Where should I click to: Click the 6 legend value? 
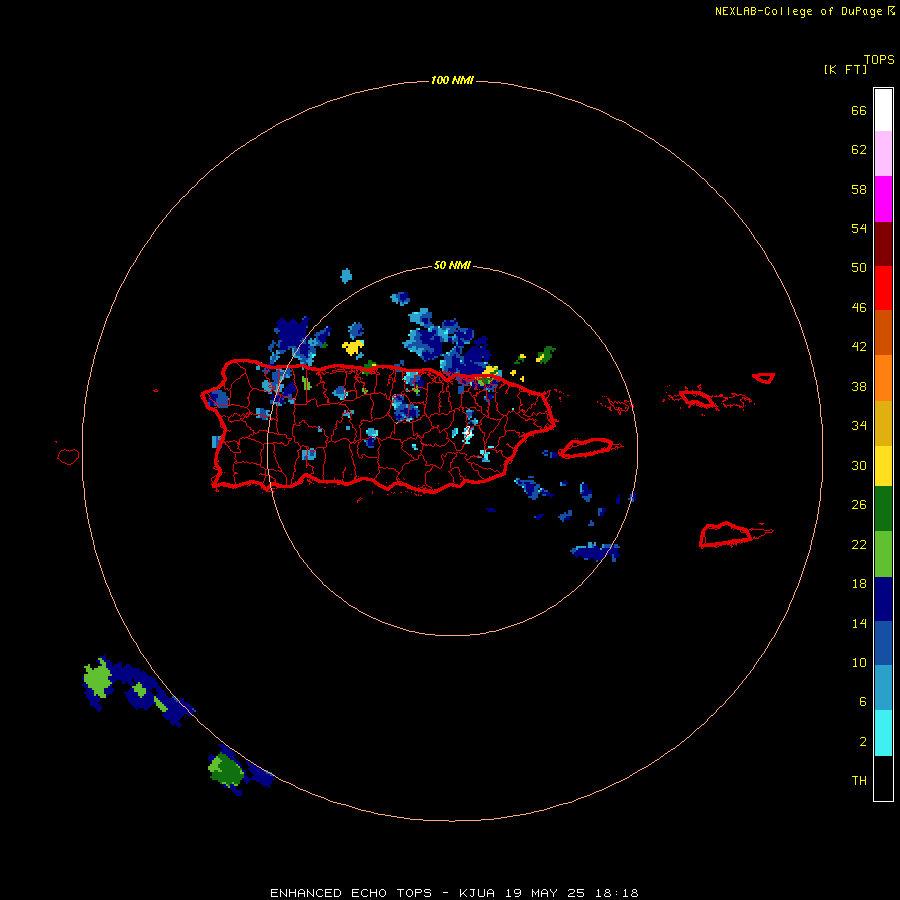click(x=863, y=702)
